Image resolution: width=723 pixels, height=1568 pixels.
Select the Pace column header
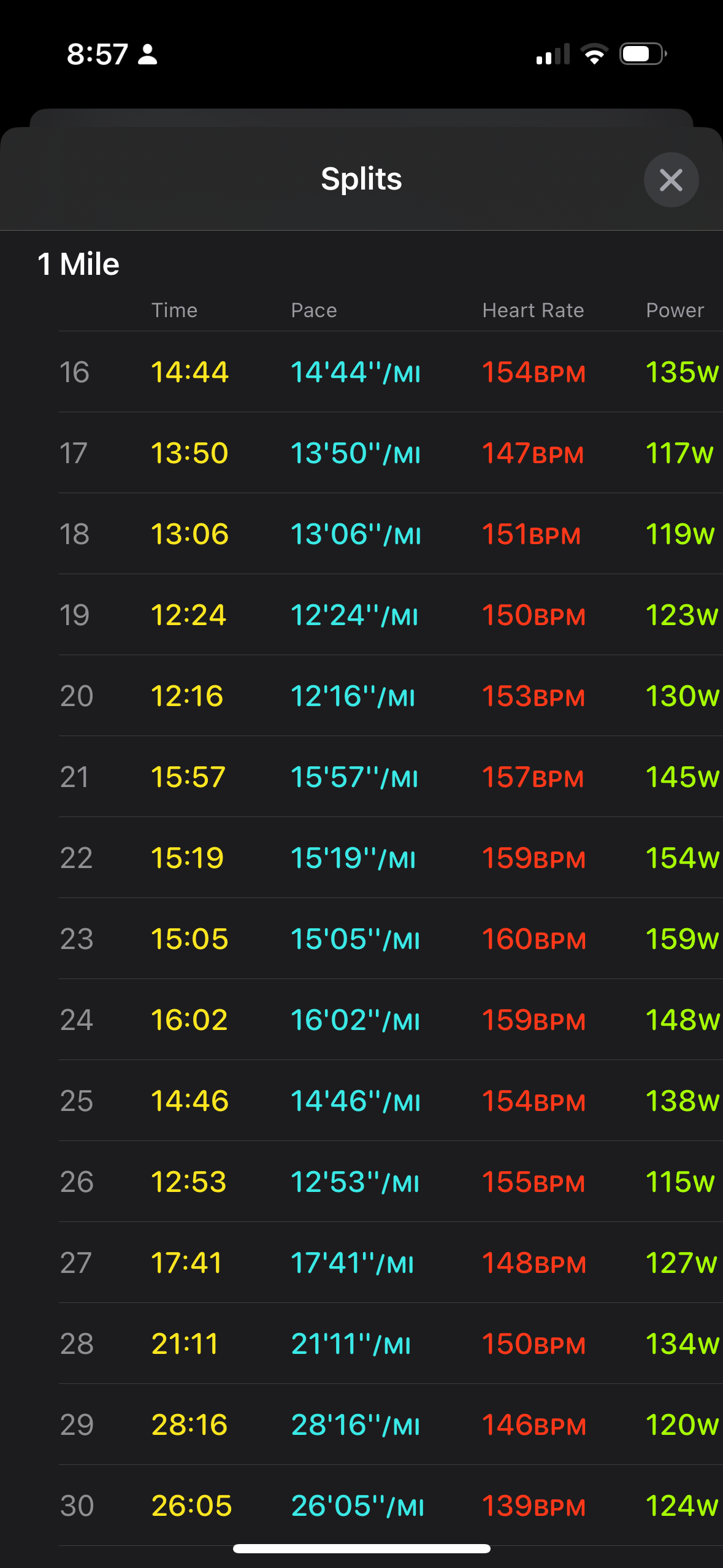click(314, 310)
